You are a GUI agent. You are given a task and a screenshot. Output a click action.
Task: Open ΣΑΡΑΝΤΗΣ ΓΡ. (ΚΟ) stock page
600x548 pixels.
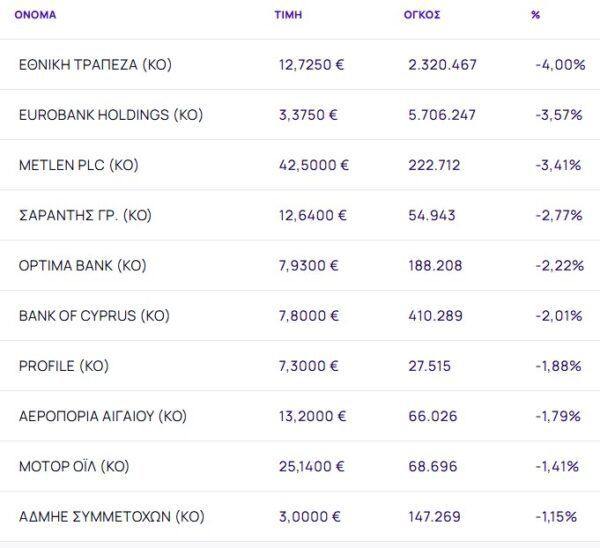85,215
